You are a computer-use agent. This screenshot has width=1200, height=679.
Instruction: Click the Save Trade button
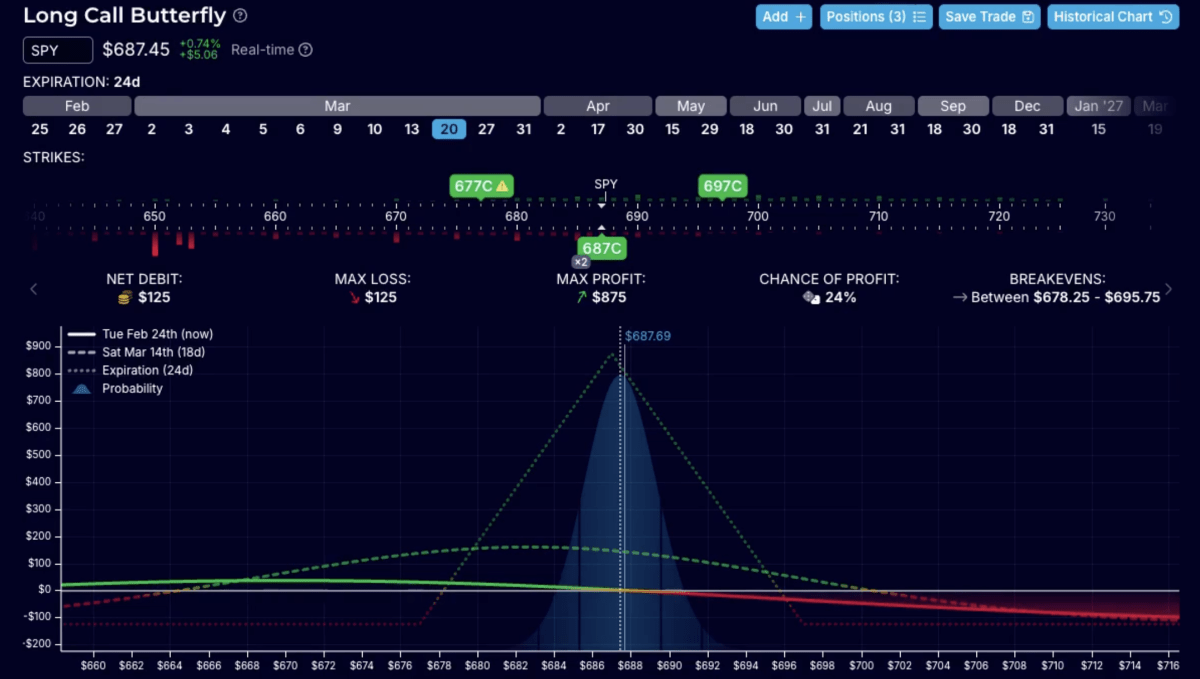click(x=989, y=17)
